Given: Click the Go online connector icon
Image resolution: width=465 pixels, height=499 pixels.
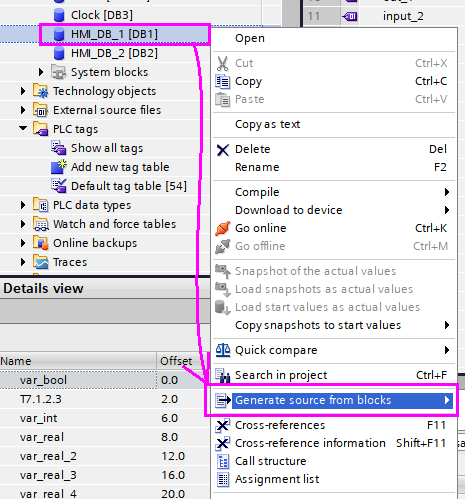Looking at the screenshot, I should pyautogui.click(x=223, y=228).
